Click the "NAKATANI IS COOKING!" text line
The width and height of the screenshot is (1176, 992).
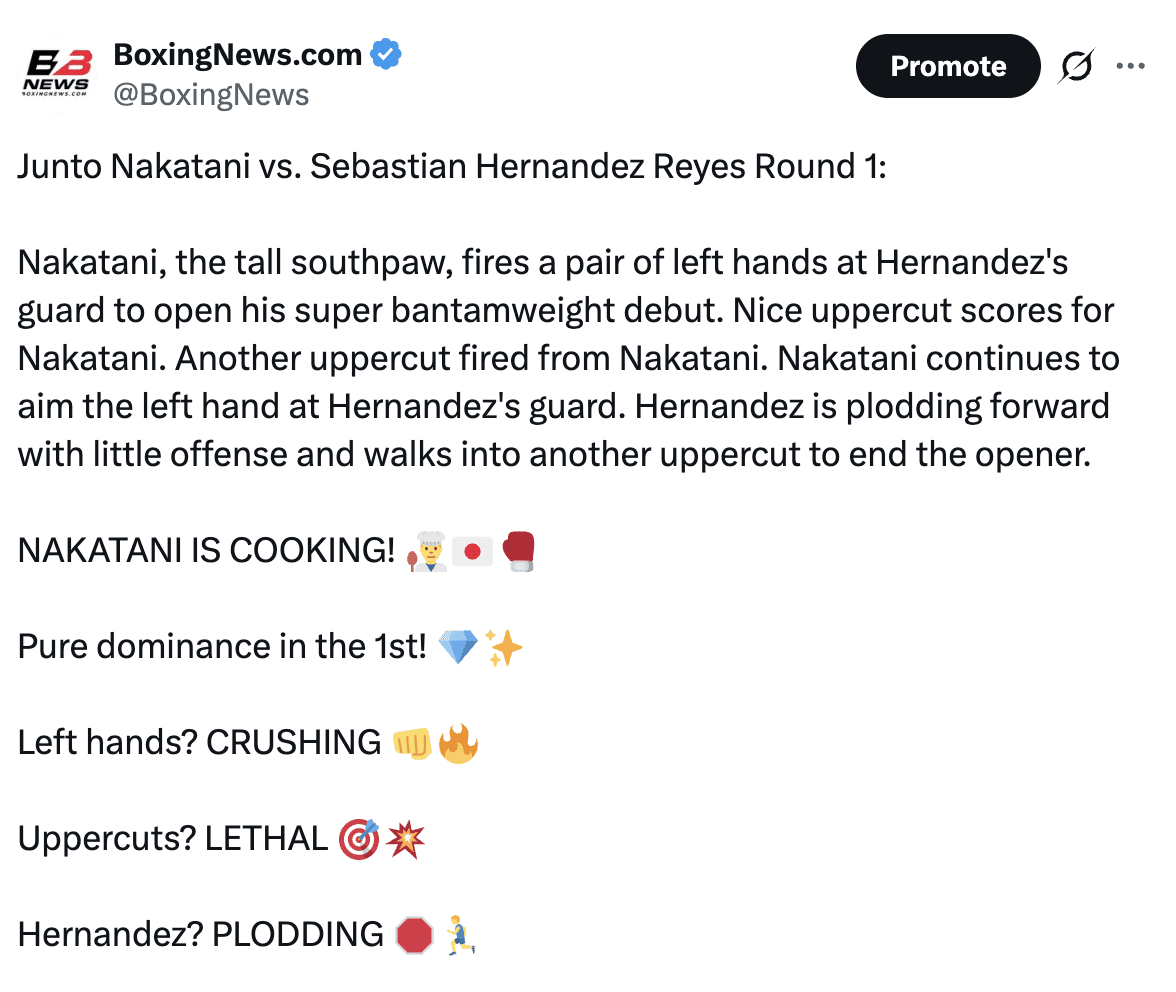[206, 551]
